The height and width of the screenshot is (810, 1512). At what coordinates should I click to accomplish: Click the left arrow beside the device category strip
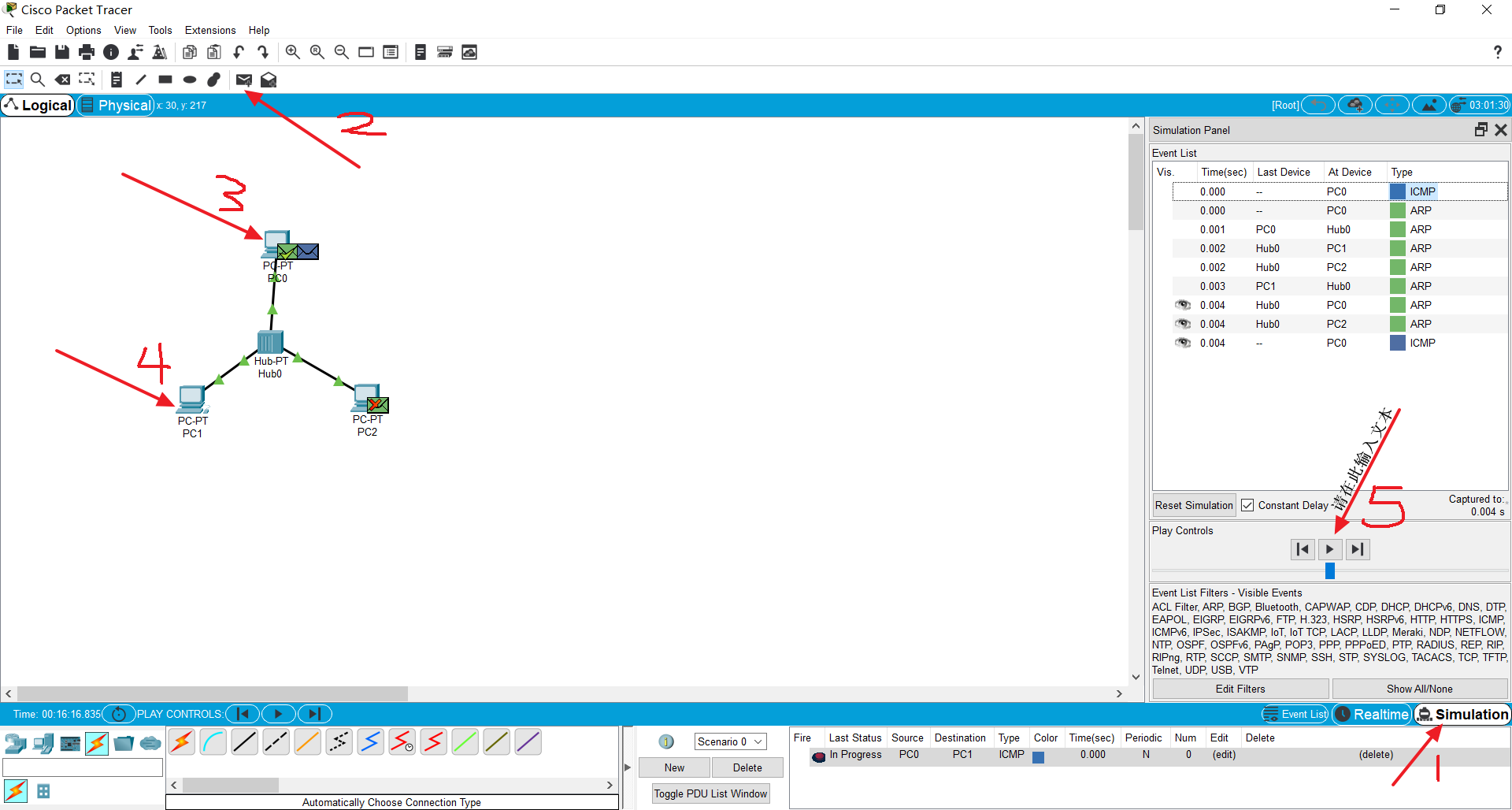click(x=173, y=785)
